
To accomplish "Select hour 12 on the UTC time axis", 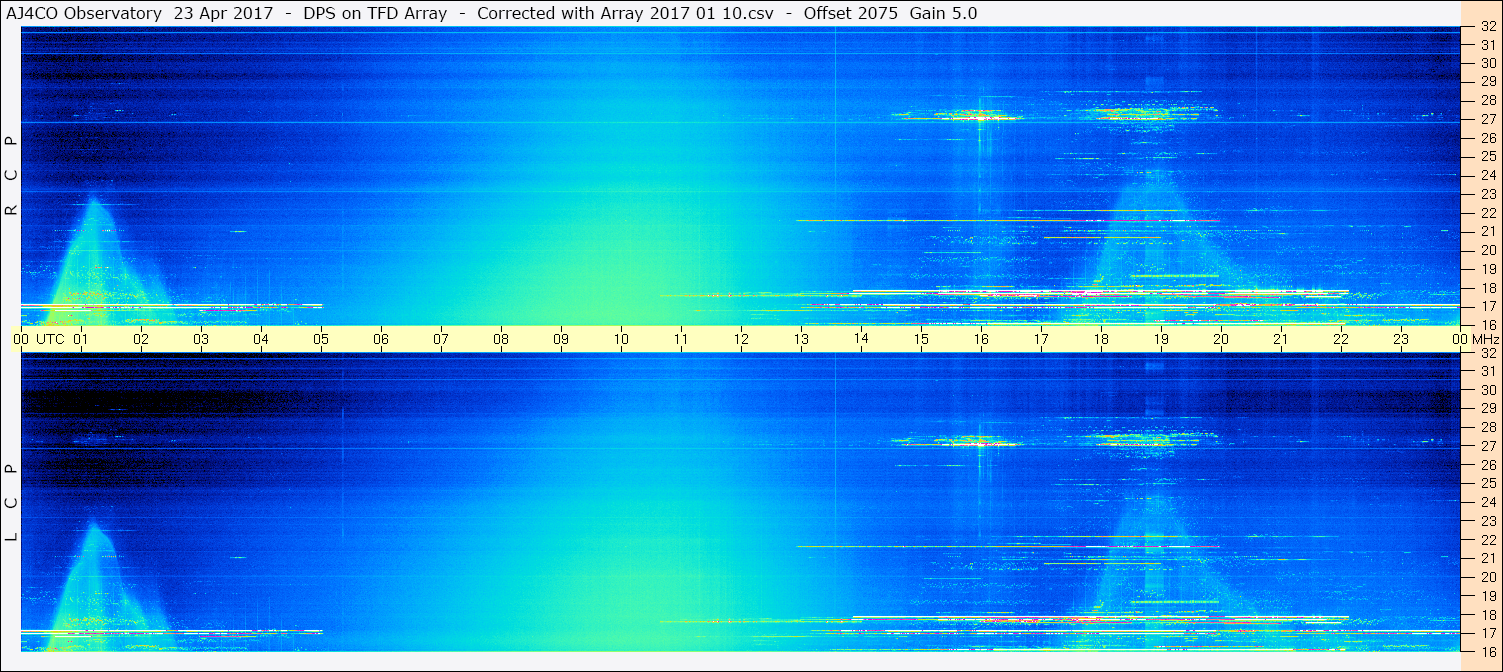I will (x=741, y=339).
